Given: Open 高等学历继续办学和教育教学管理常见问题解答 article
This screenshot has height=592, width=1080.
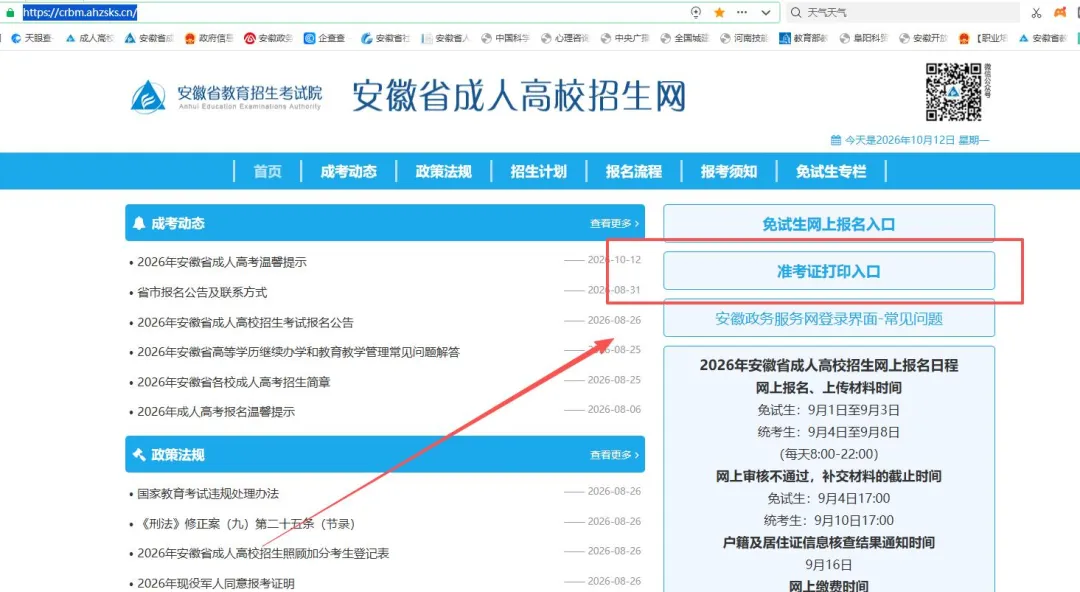Looking at the screenshot, I should point(298,352).
